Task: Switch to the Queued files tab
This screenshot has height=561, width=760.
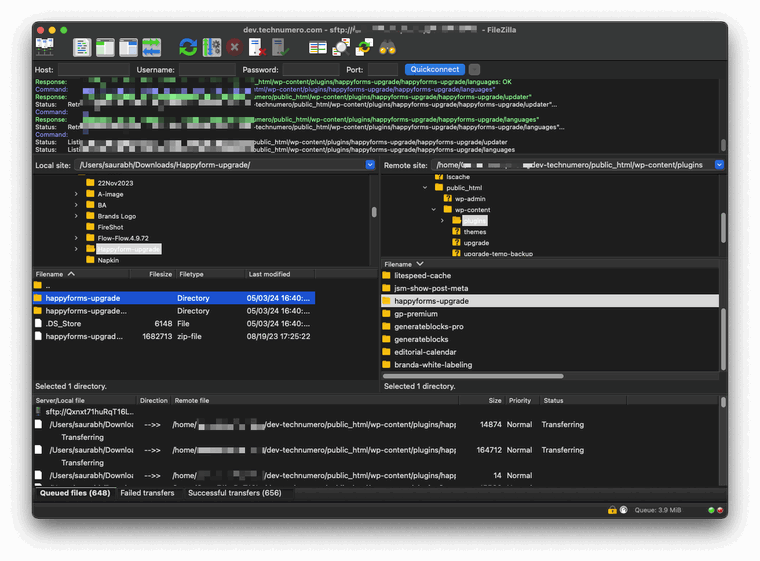Action: pyautogui.click(x=75, y=493)
